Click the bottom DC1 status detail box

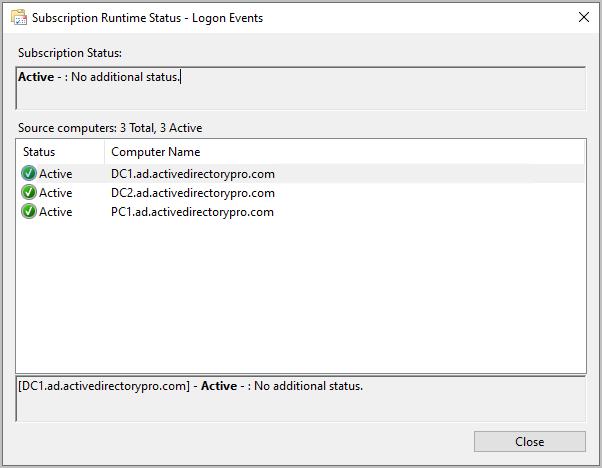pyautogui.click(x=300, y=398)
